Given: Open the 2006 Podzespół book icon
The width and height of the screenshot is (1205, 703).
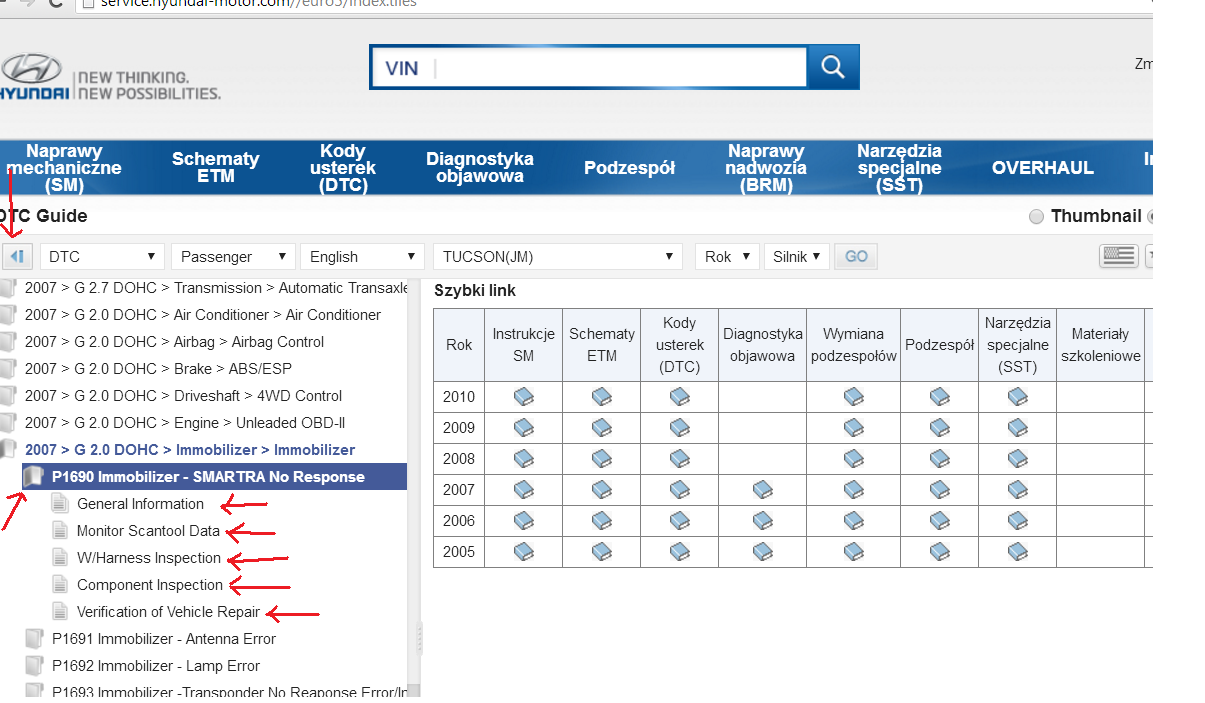Looking at the screenshot, I should click(939, 521).
